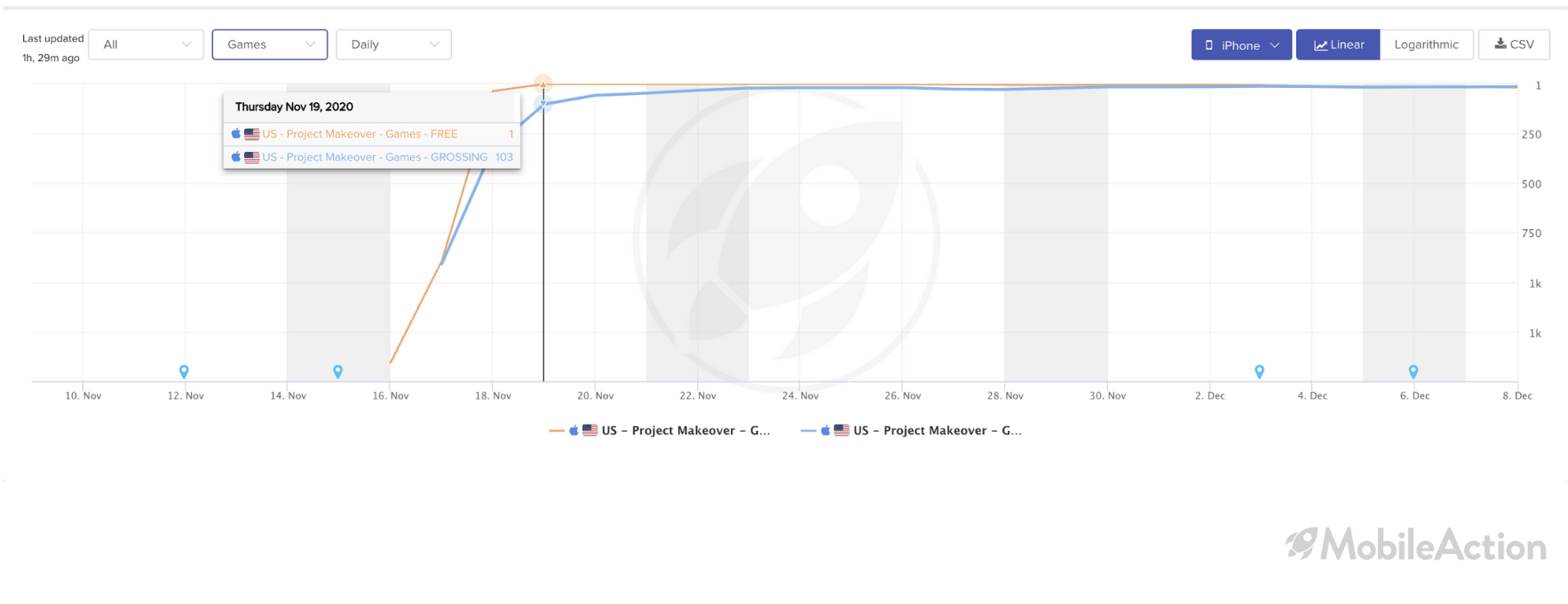Open the Games dropdown
This screenshot has height=604, width=1568.
pos(270,44)
